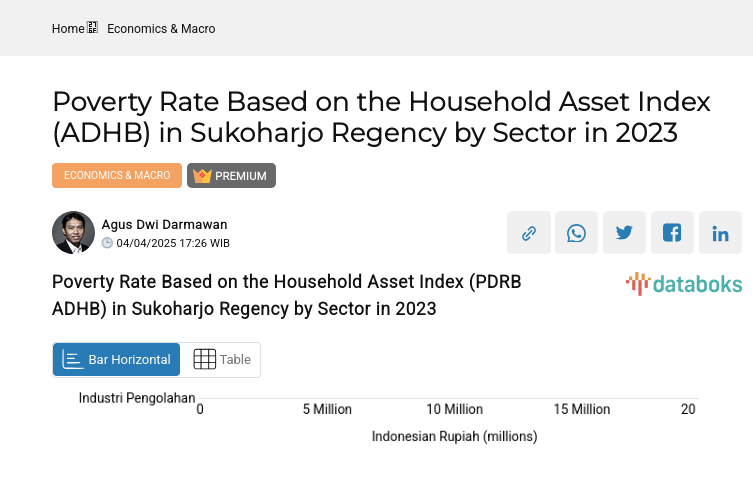Click the crown icon on Premium badge
This screenshot has width=753, height=498.
[202, 176]
